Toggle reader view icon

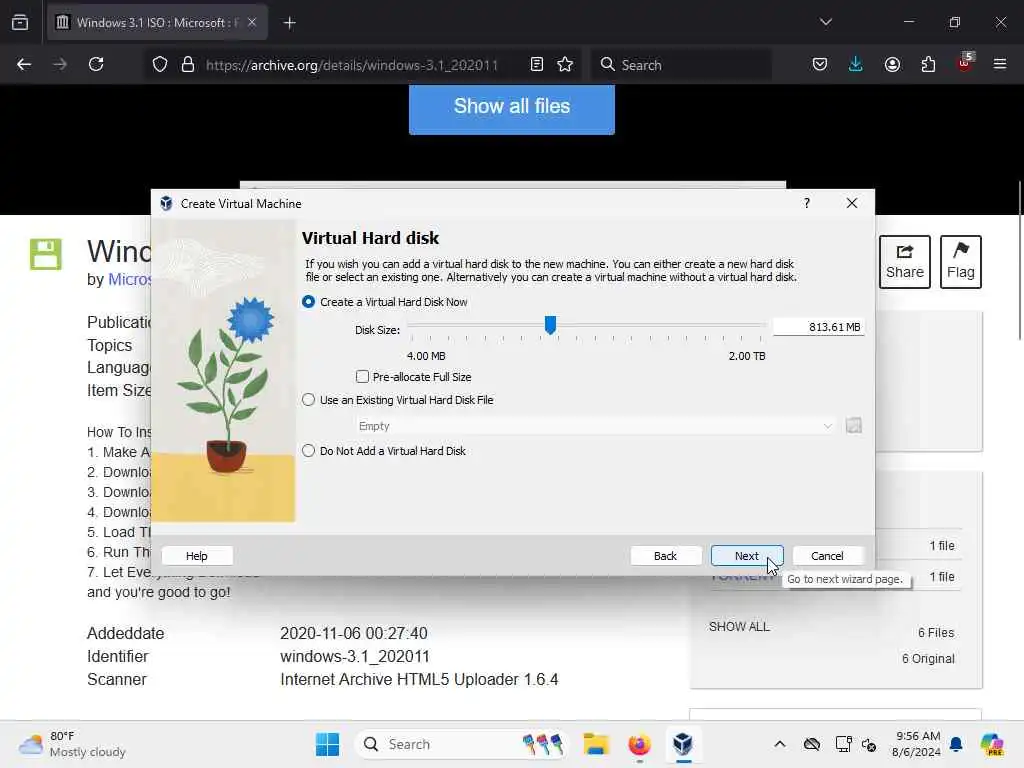pos(537,65)
